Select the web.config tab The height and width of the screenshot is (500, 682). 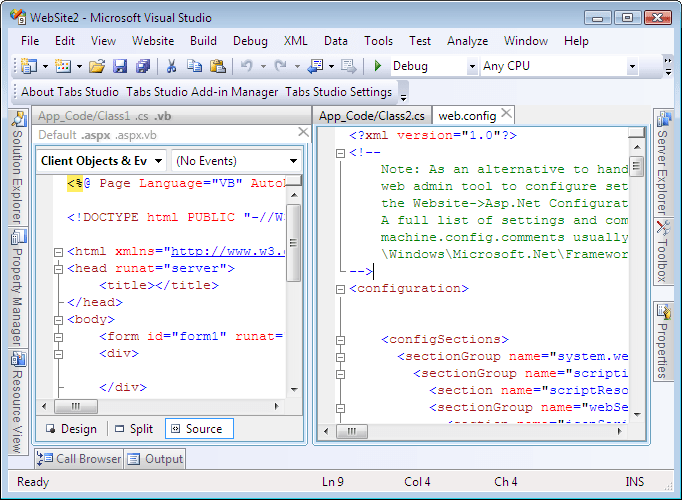point(467,116)
